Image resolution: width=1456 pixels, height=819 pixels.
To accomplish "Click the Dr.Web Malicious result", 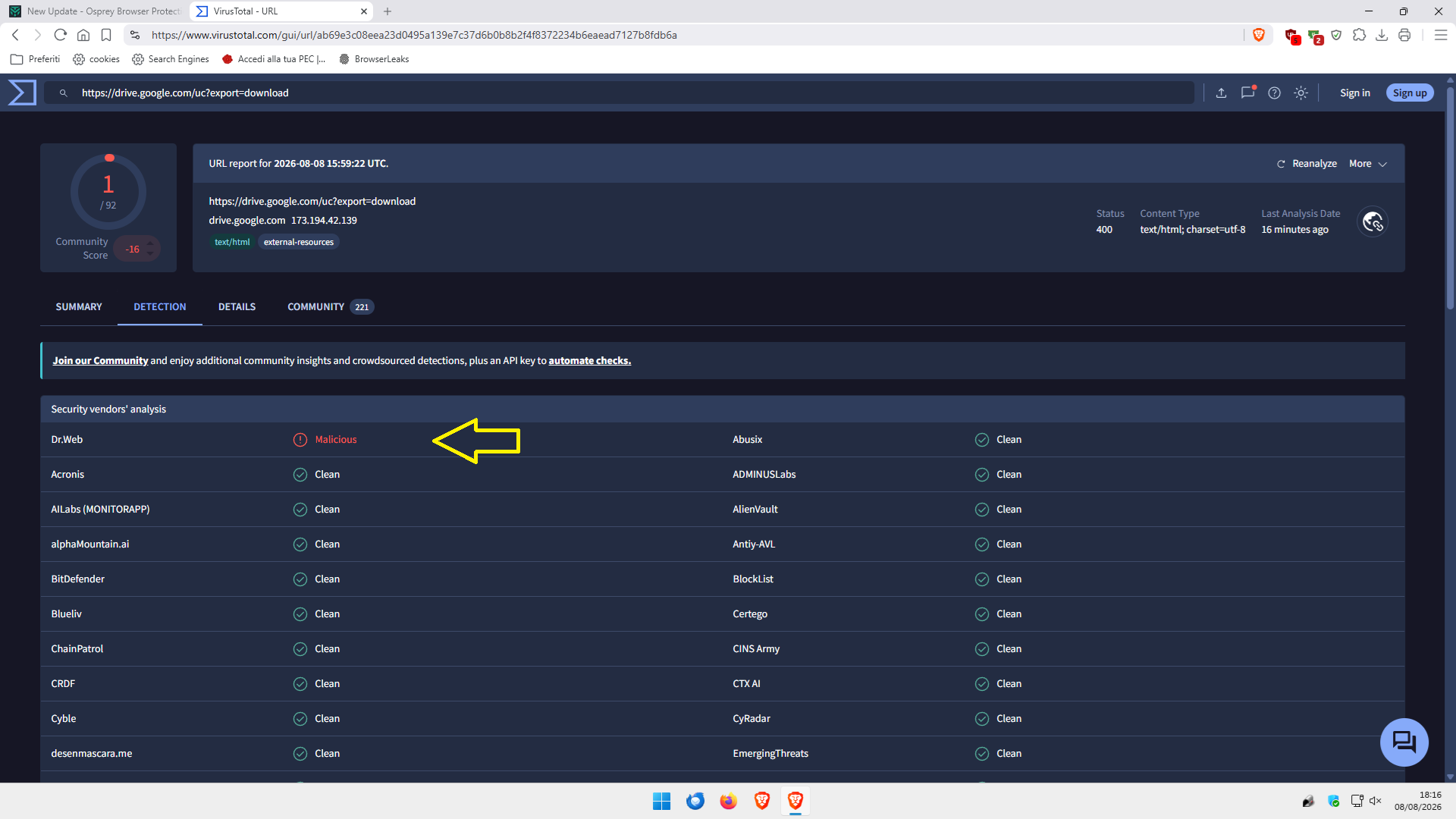I will click(335, 440).
